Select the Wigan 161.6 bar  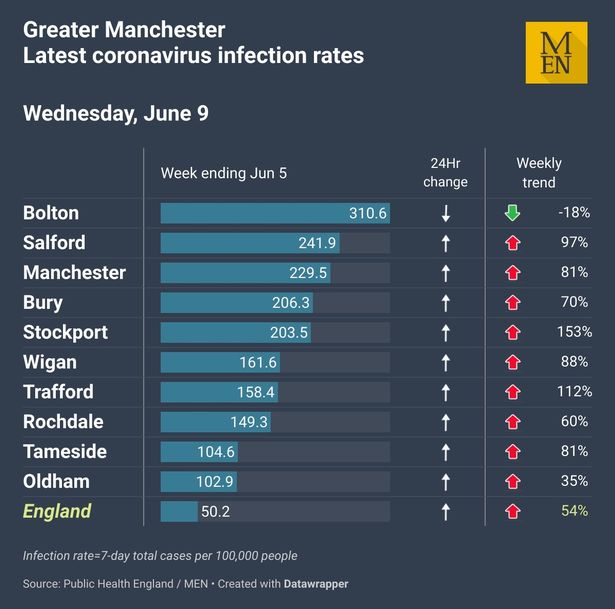coord(220,362)
